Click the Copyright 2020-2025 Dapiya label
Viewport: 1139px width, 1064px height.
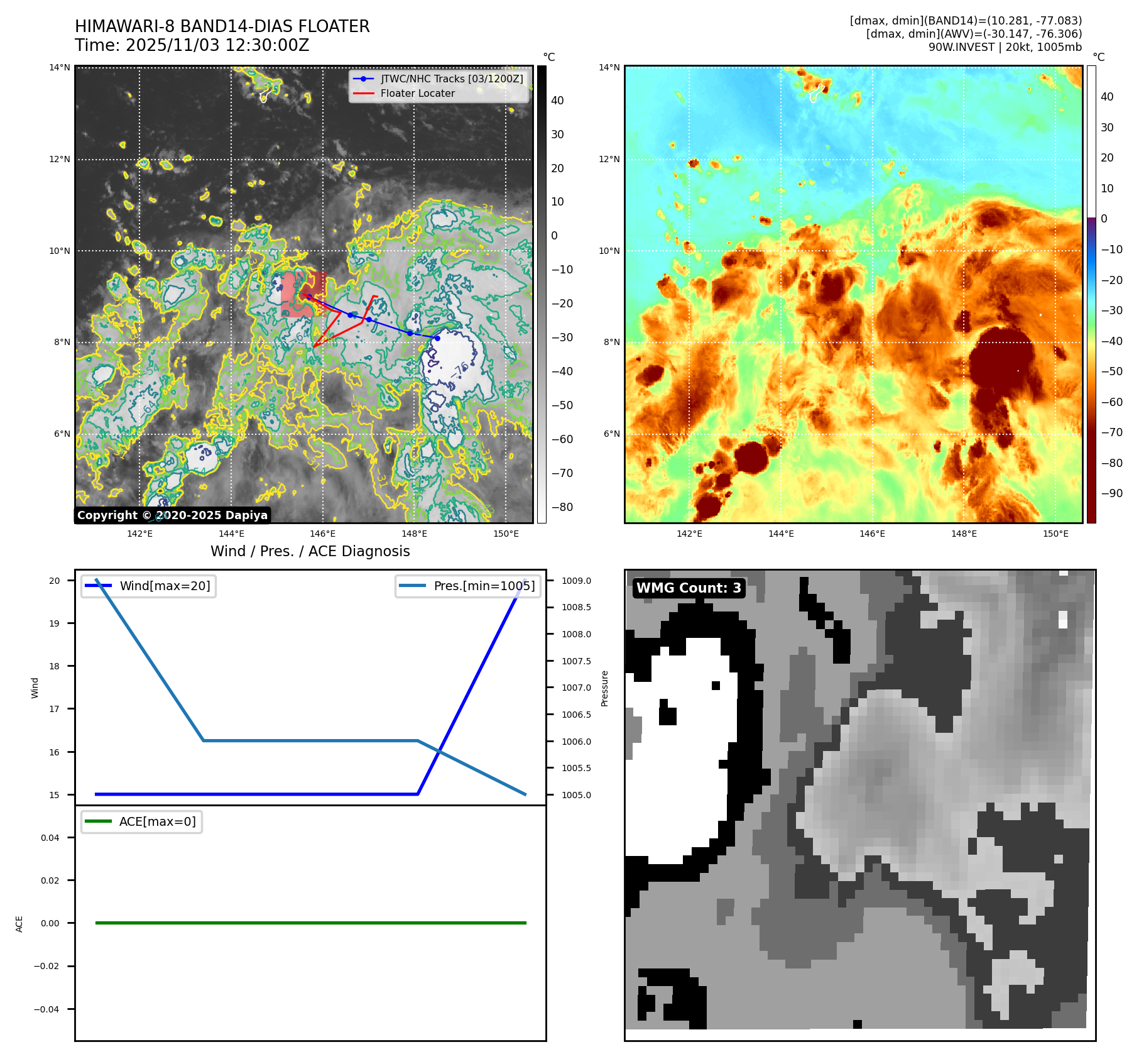pos(172,515)
